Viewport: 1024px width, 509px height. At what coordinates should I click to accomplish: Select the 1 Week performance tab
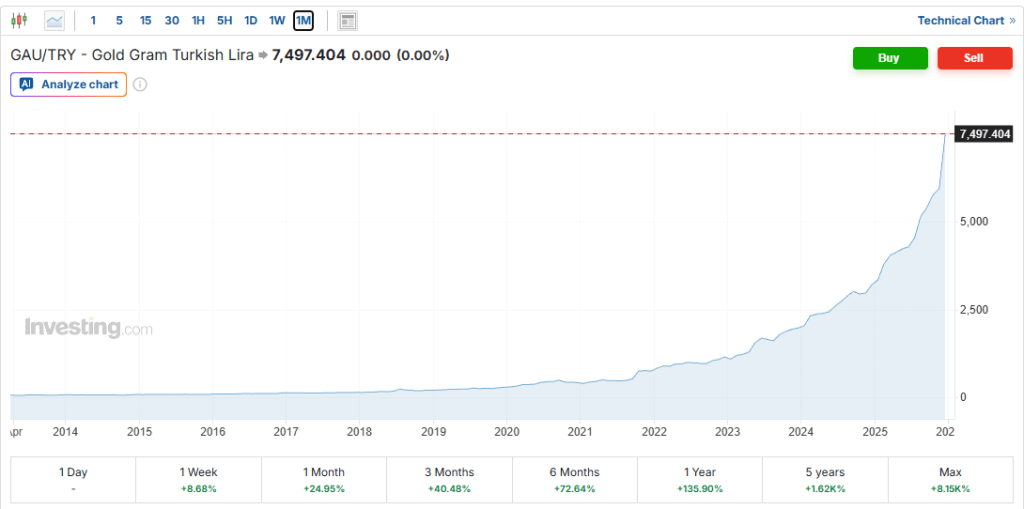198,480
